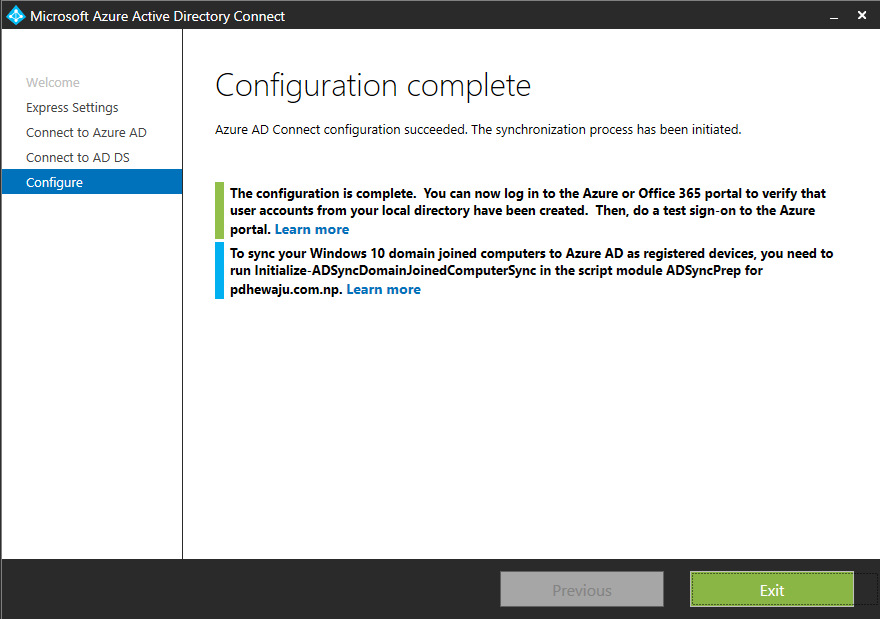The image size is (880, 619).
Task: Click the Configuration complete heading
Action: pos(373,85)
